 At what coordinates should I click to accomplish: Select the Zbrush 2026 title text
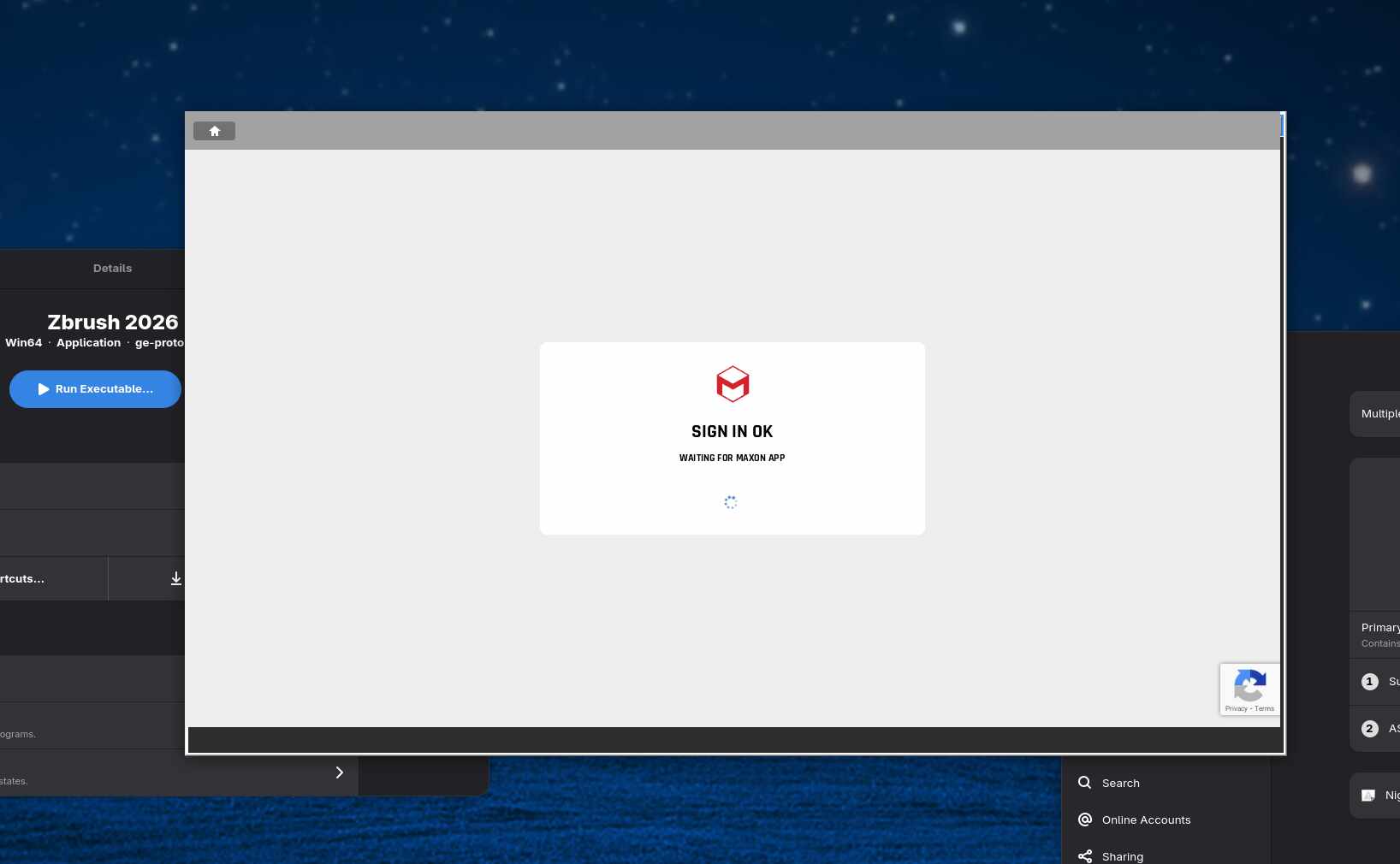point(112,323)
